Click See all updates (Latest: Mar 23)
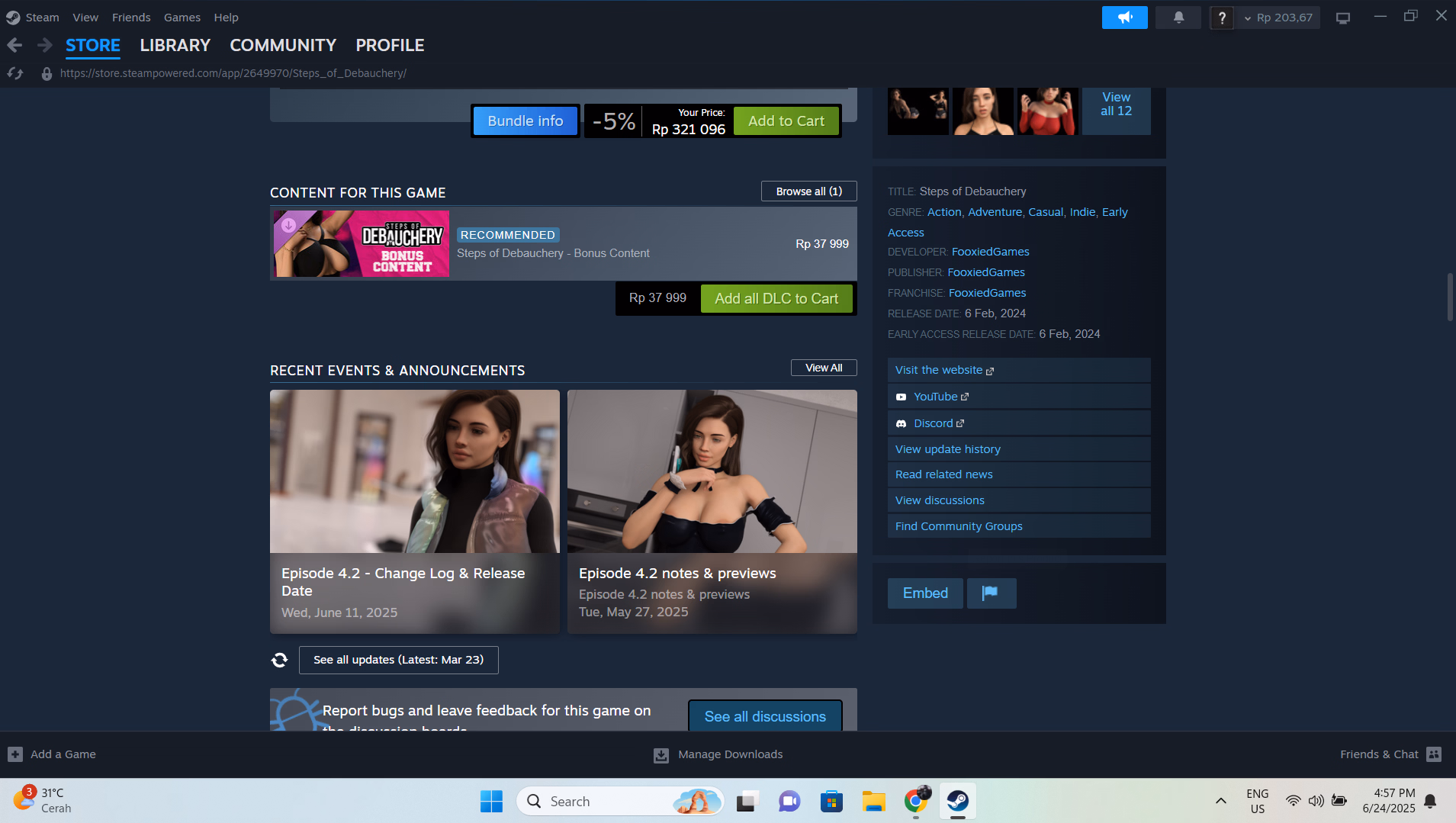1456x823 pixels. click(398, 660)
